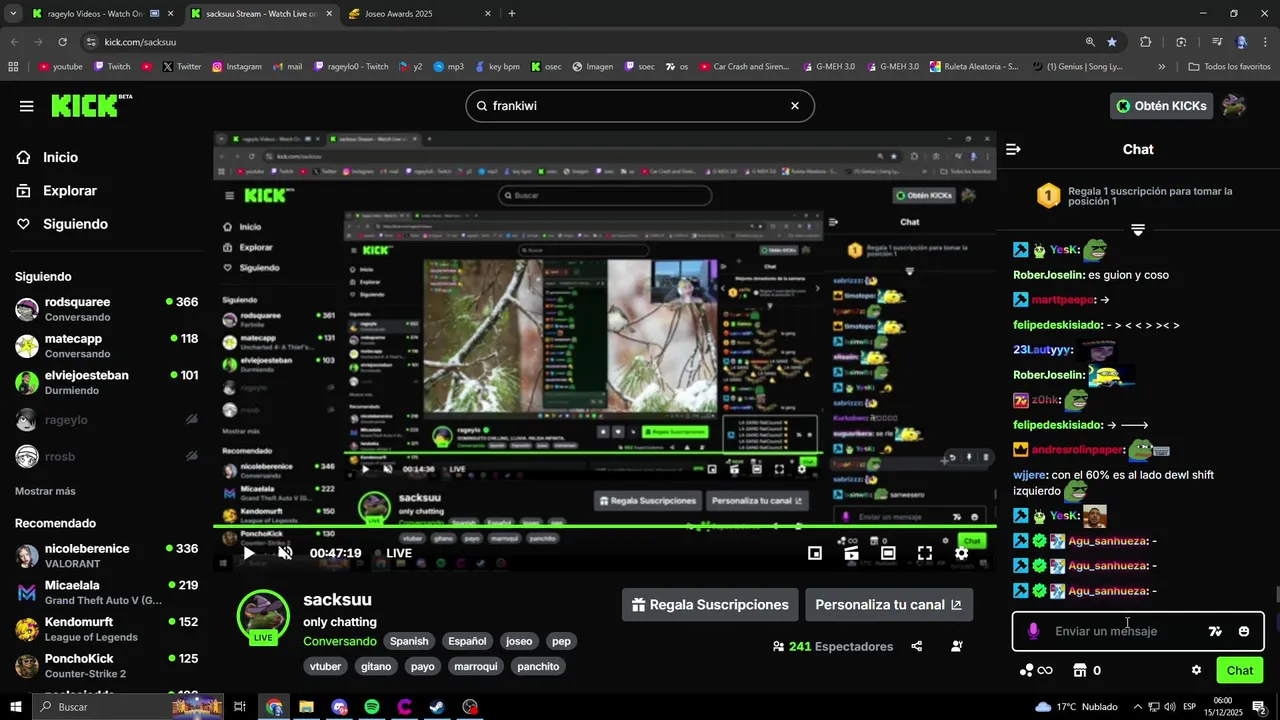The height and width of the screenshot is (720, 1280).
Task: Open PonchoKick recommended channel
Action: point(106,666)
